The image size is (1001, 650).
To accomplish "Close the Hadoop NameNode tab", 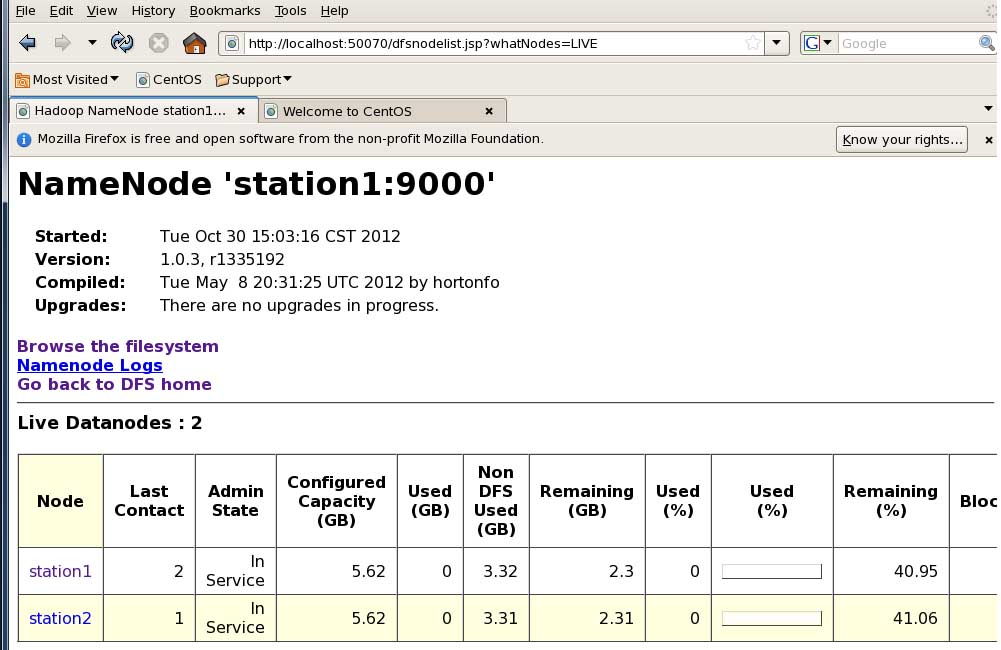I will pyautogui.click(x=241, y=111).
